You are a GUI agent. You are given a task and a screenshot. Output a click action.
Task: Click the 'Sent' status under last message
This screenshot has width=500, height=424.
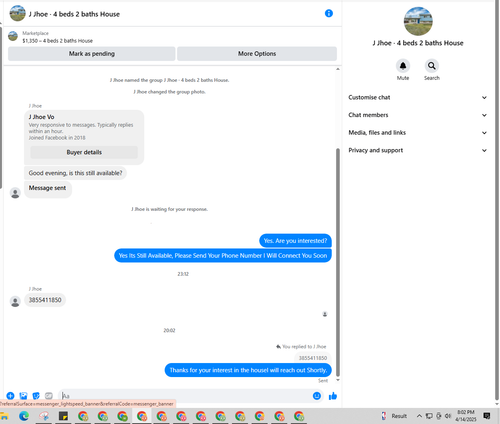pos(323,381)
